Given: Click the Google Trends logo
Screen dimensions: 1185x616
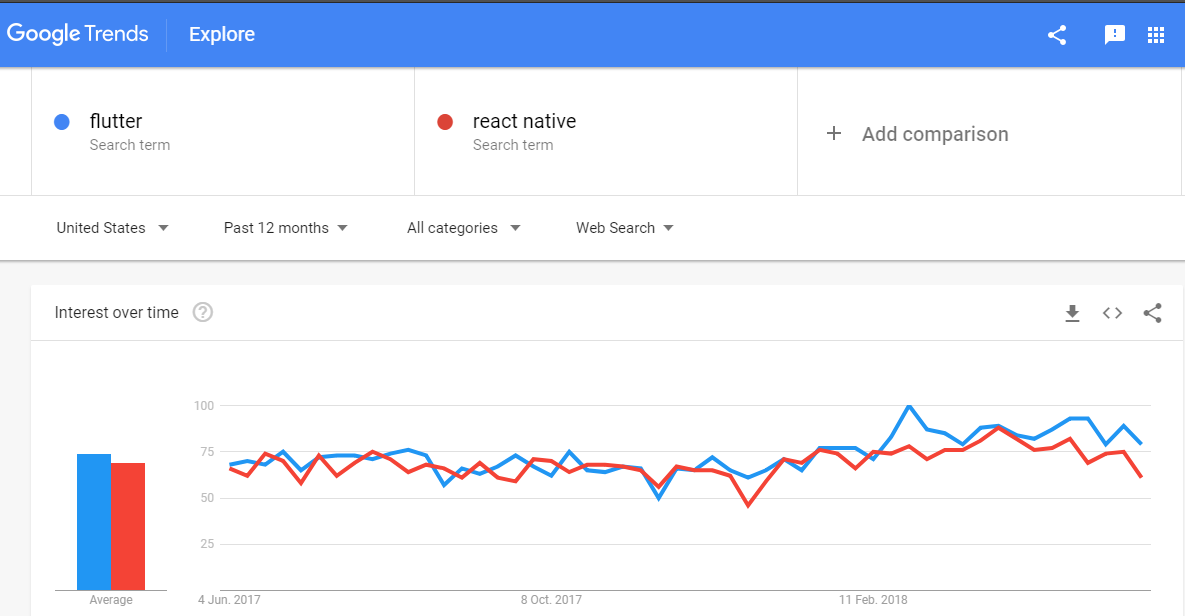Looking at the screenshot, I should tap(77, 34).
